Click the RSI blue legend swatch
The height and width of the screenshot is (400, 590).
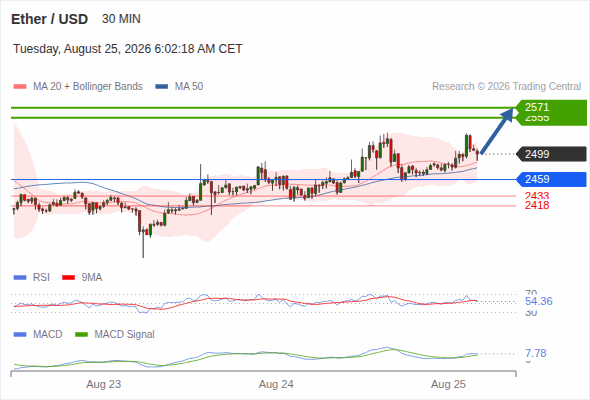click(20, 278)
